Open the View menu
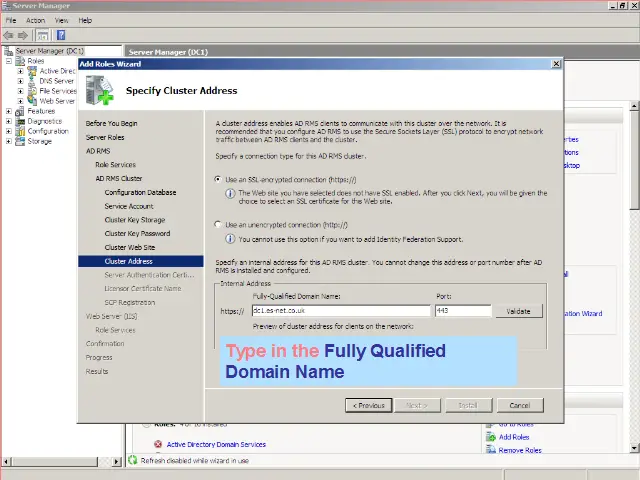This screenshot has height=480, width=640. [x=61, y=20]
